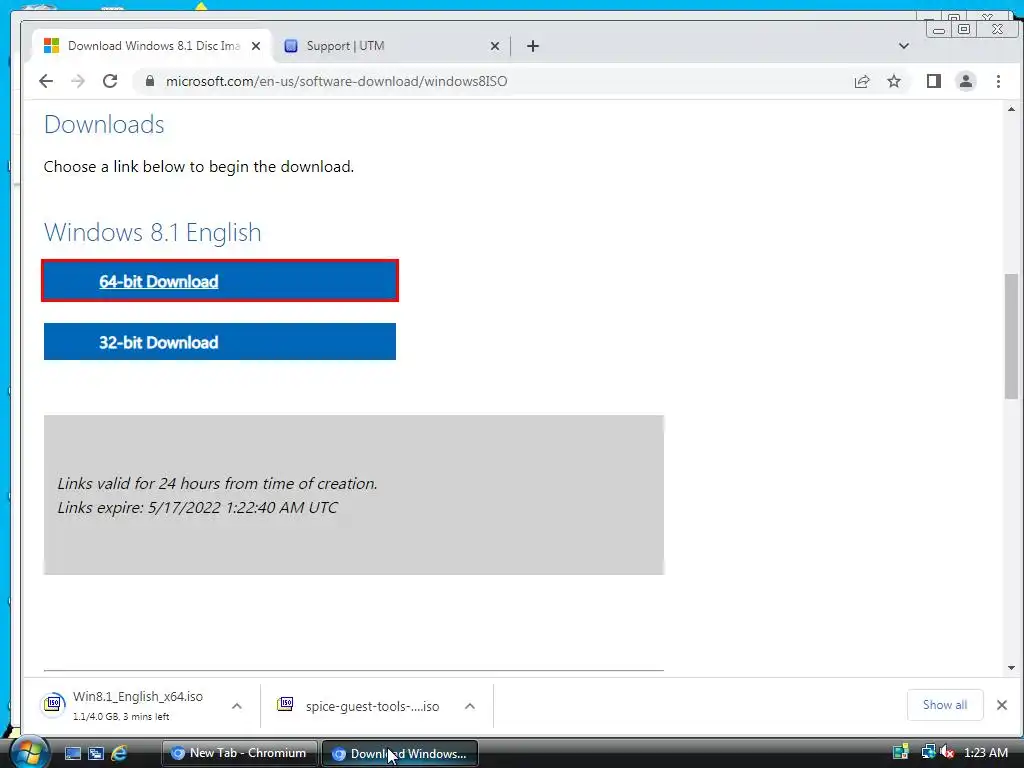Viewport: 1024px width, 768px height.
Task: Click 'Choose a link below' text
Action: (x=199, y=167)
